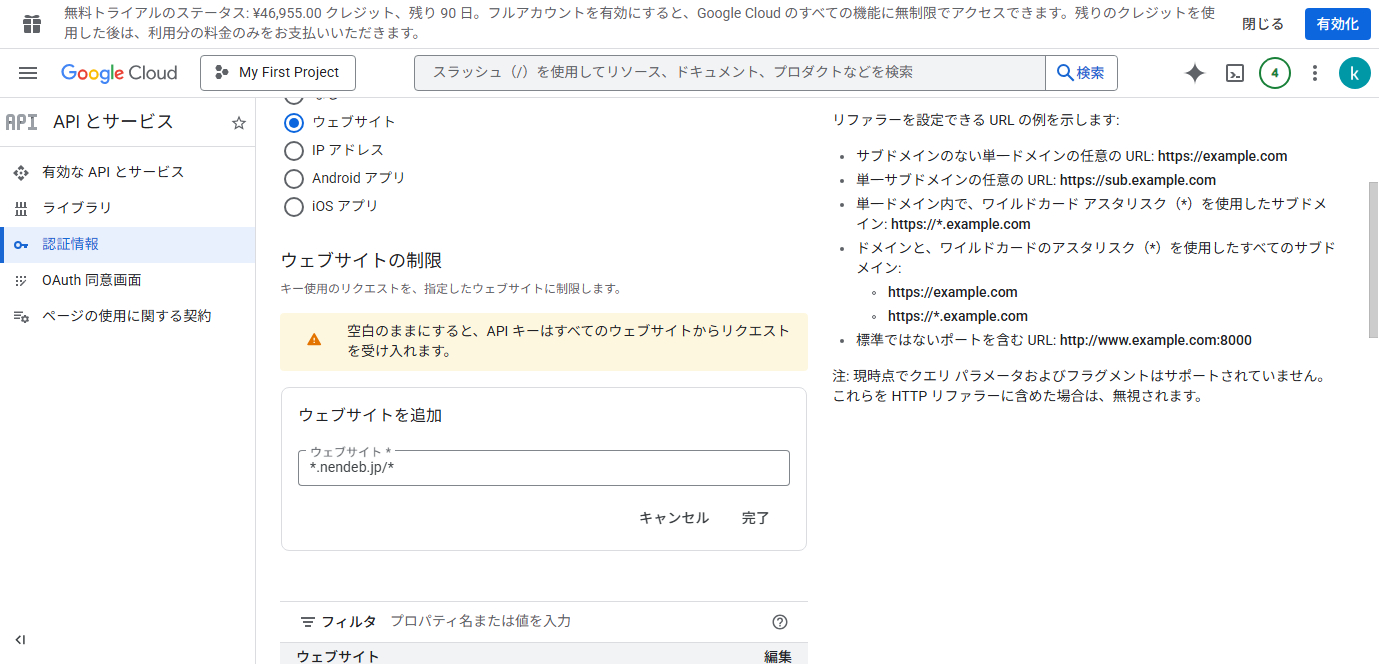This screenshot has height=664, width=1379.
Task: Choose the iOS アプリ radio option
Action: (x=294, y=206)
